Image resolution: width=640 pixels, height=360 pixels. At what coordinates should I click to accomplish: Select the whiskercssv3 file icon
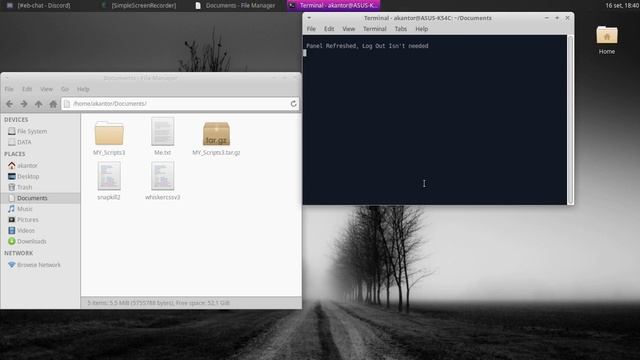pos(162,176)
